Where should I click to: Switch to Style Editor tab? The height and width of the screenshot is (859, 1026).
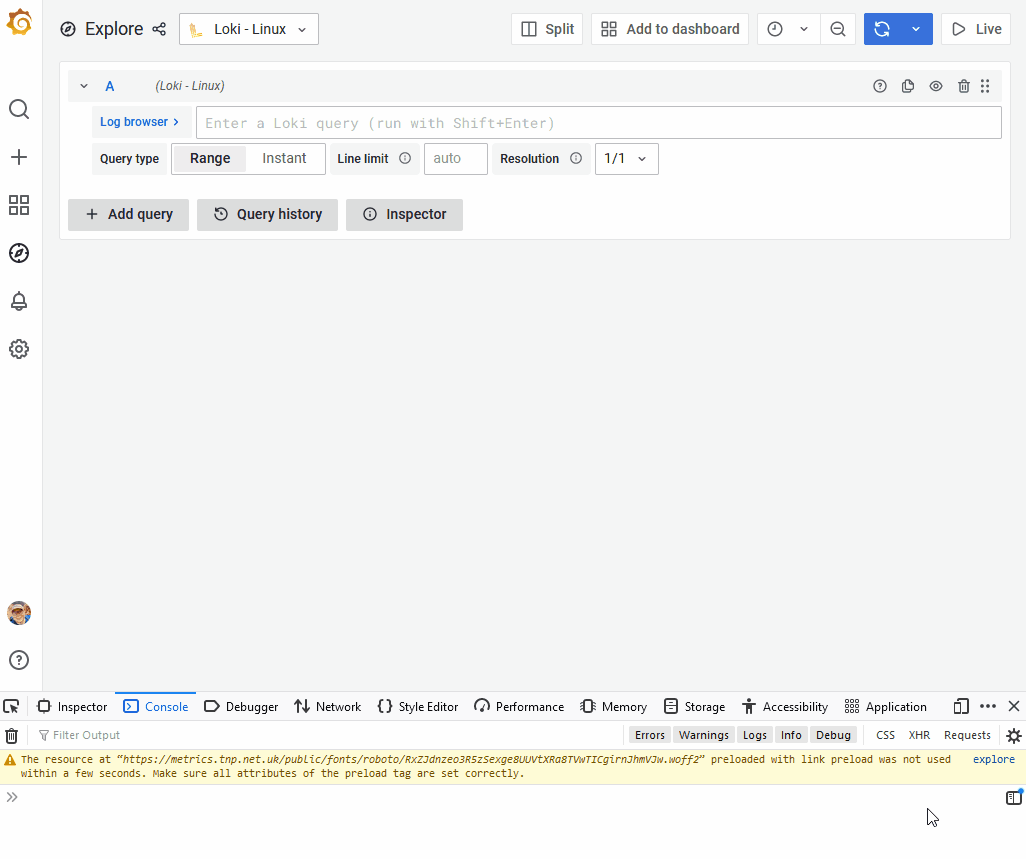pyautogui.click(x=418, y=707)
